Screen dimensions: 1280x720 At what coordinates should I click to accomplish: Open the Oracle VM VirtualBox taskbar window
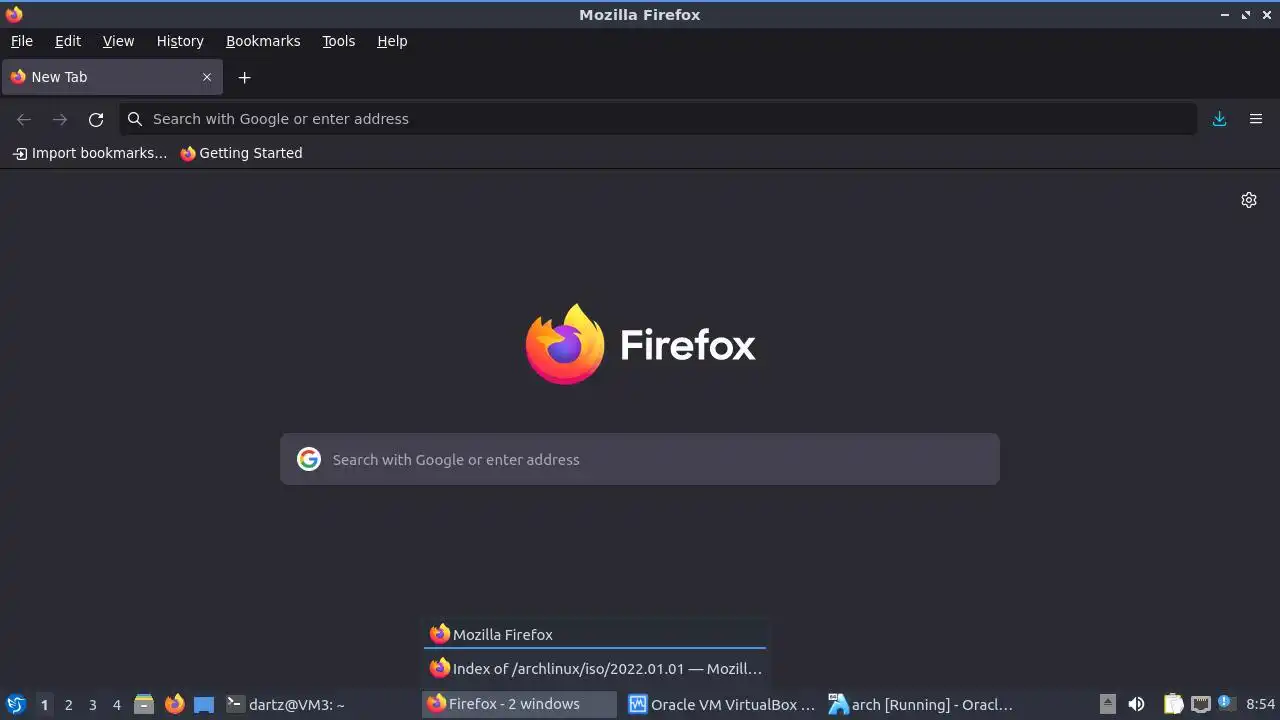tap(721, 704)
